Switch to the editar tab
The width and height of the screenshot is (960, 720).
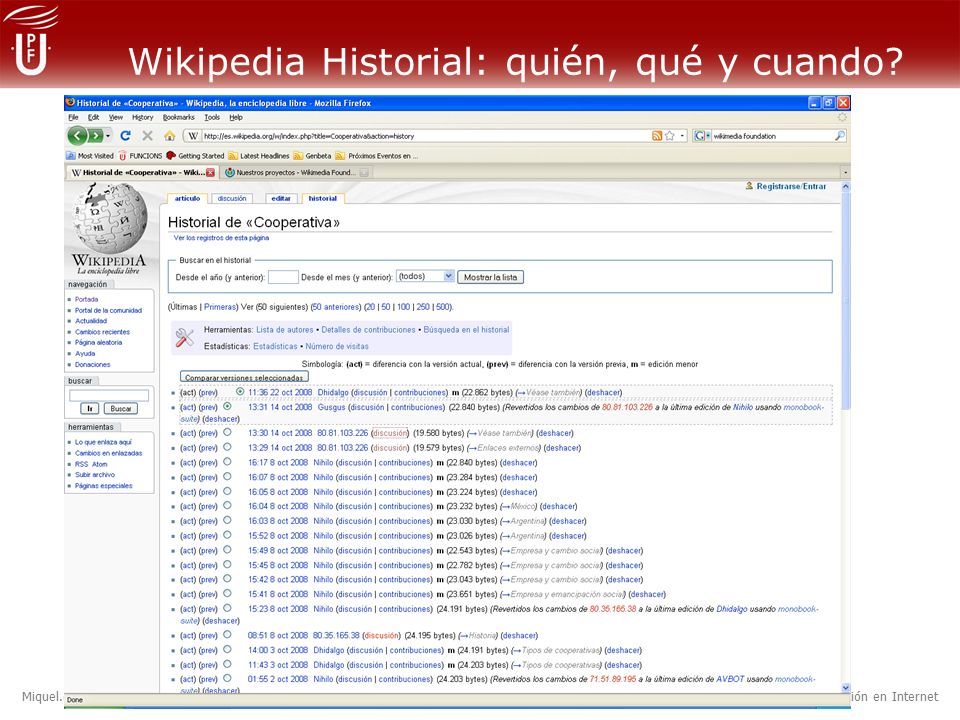tap(281, 198)
